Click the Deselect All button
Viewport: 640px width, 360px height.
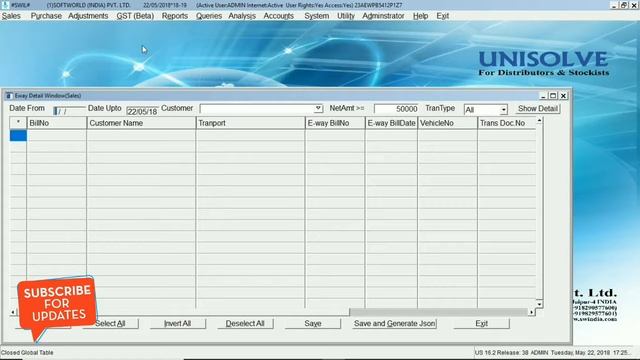(245, 323)
